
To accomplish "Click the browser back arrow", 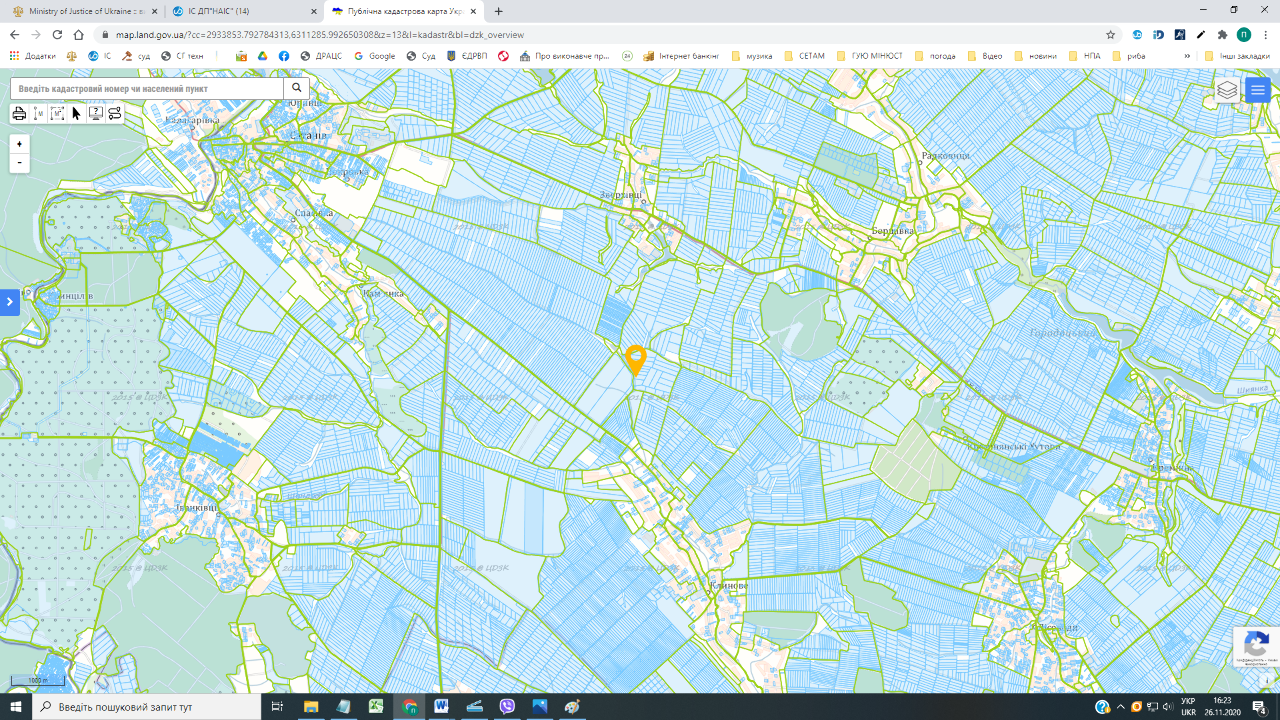I will 14,34.
